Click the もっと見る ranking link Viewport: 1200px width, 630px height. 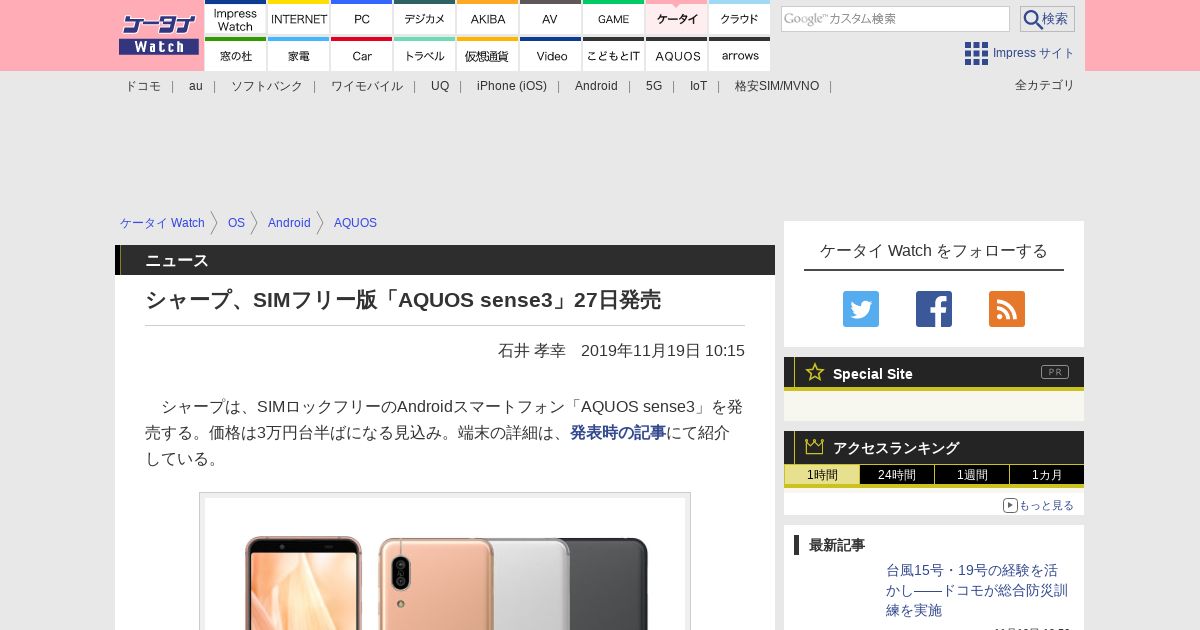click(x=1046, y=505)
